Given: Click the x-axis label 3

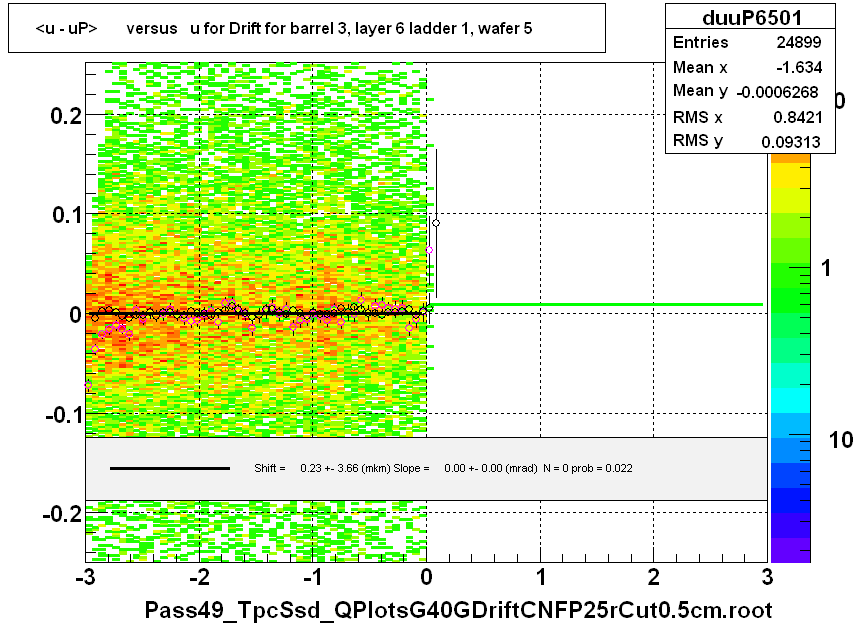Looking at the screenshot, I should (x=767, y=577).
